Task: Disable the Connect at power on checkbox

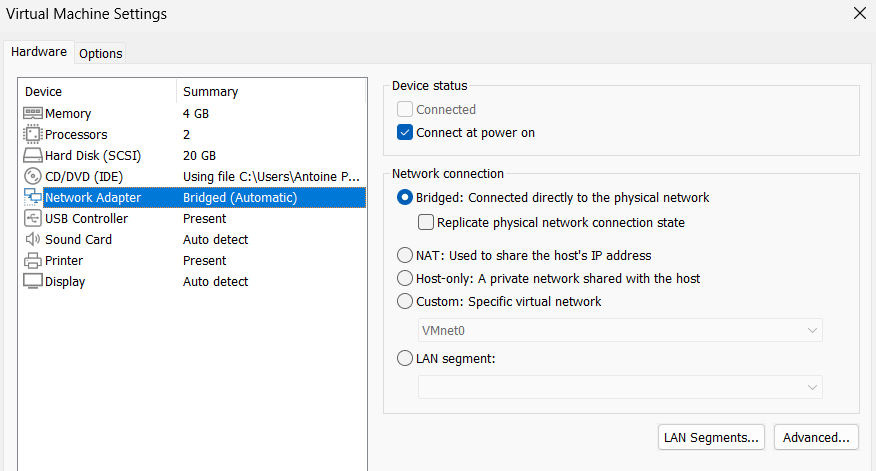Action: click(x=405, y=133)
